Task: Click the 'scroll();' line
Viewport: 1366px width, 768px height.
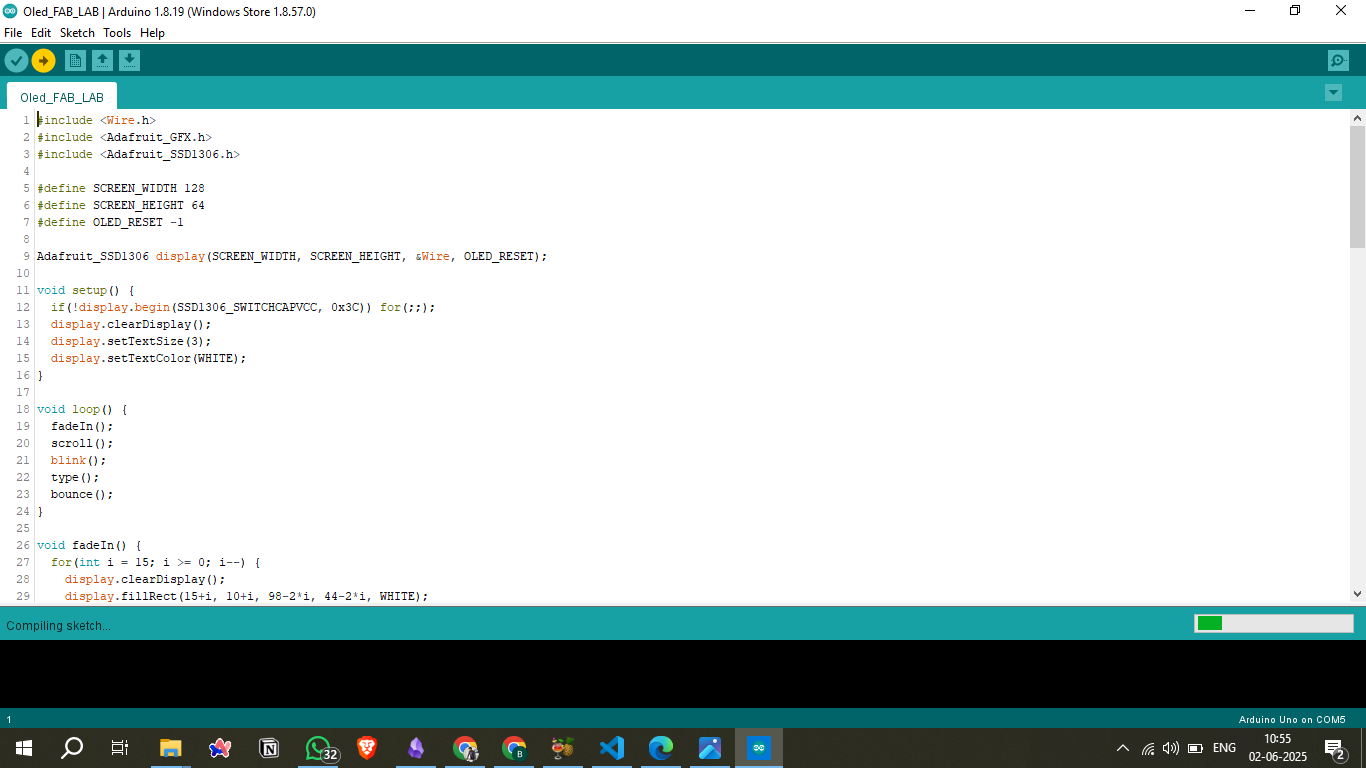Action: coord(82,443)
